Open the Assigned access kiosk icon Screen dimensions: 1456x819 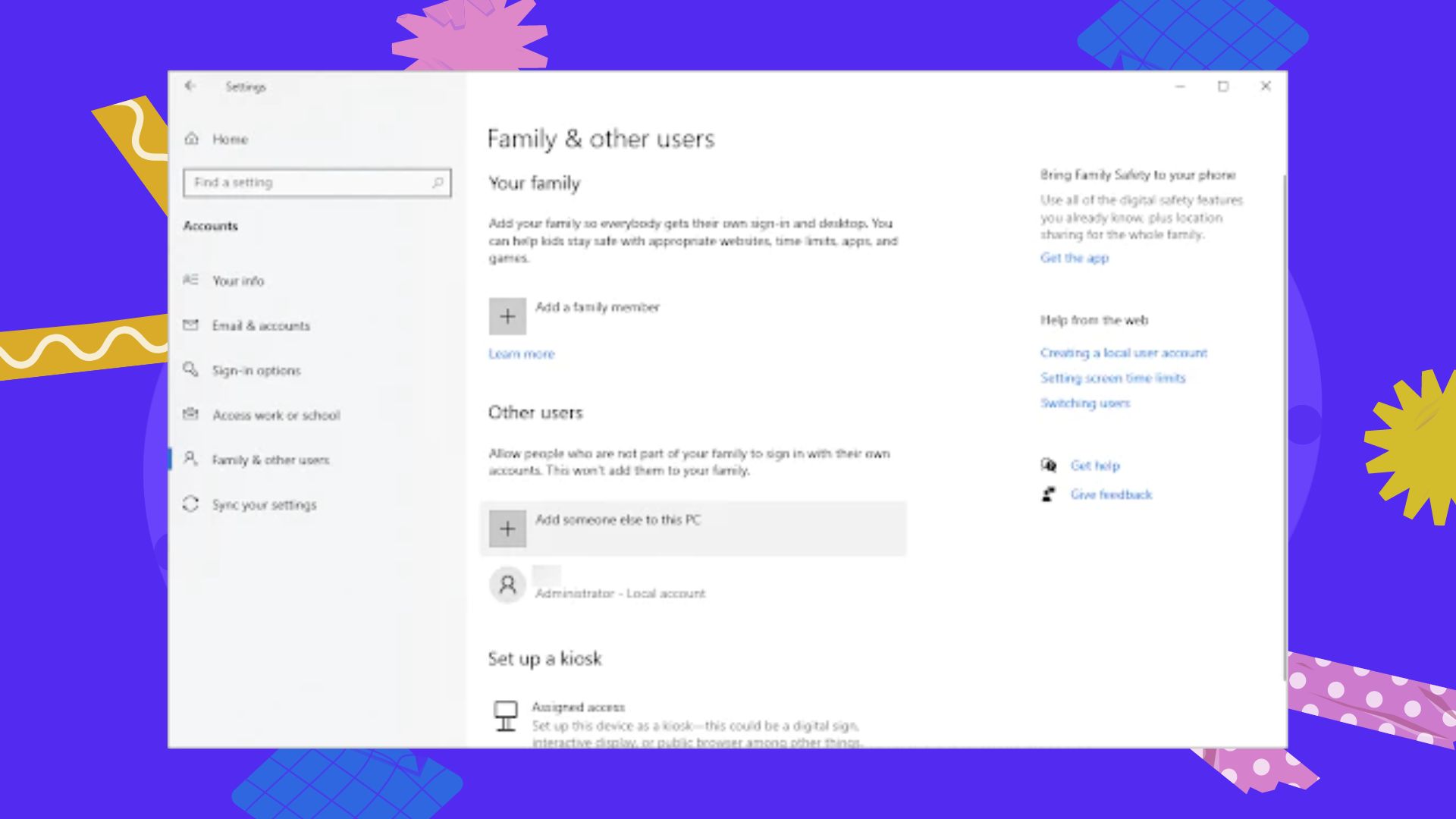point(506,716)
